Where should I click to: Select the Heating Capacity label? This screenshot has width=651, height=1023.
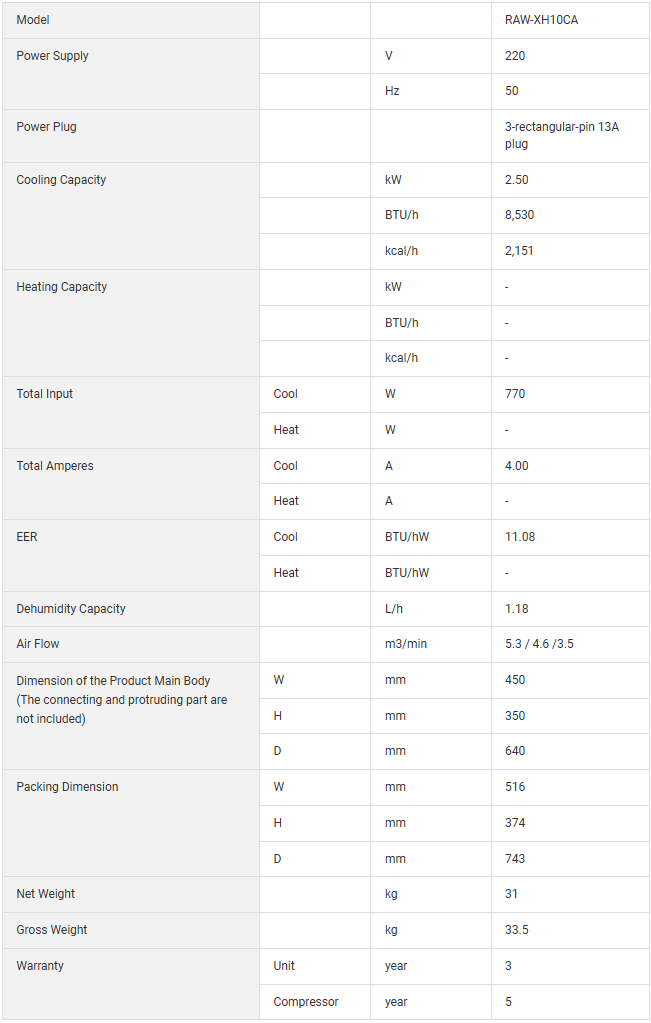[x=61, y=287]
